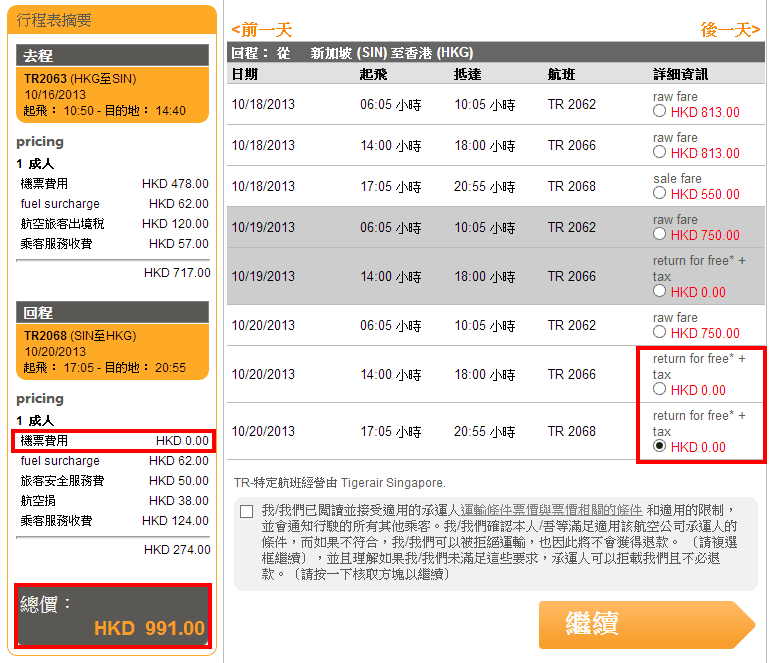
Task: Go to previous day via <前一天 link
Action: click(261, 30)
